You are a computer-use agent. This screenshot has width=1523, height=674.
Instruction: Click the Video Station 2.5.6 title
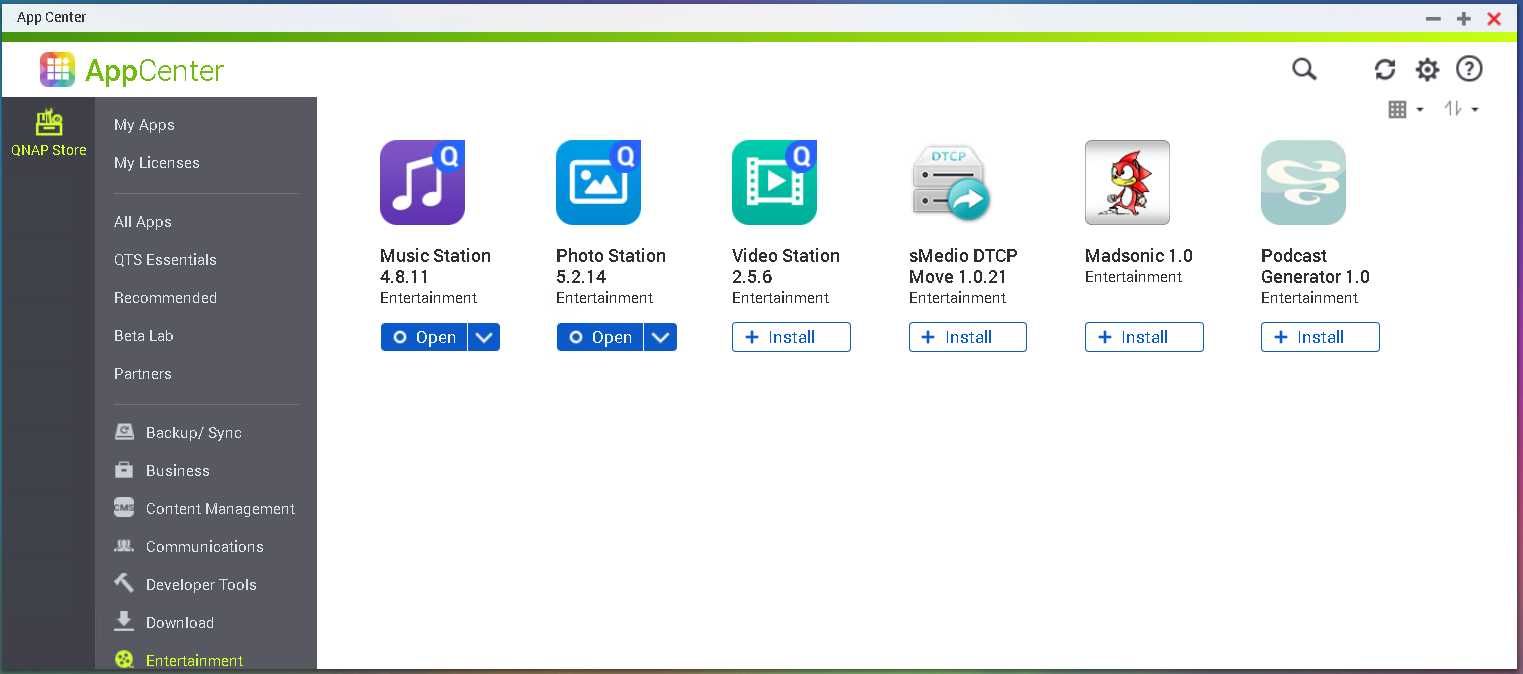tap(786, 266)
